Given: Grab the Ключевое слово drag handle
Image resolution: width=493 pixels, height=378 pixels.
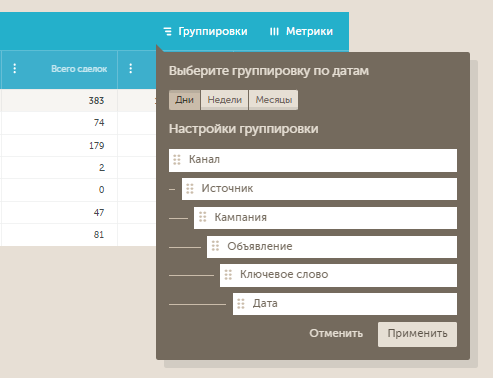Looking at the screenshot, I should pos(228,275).
